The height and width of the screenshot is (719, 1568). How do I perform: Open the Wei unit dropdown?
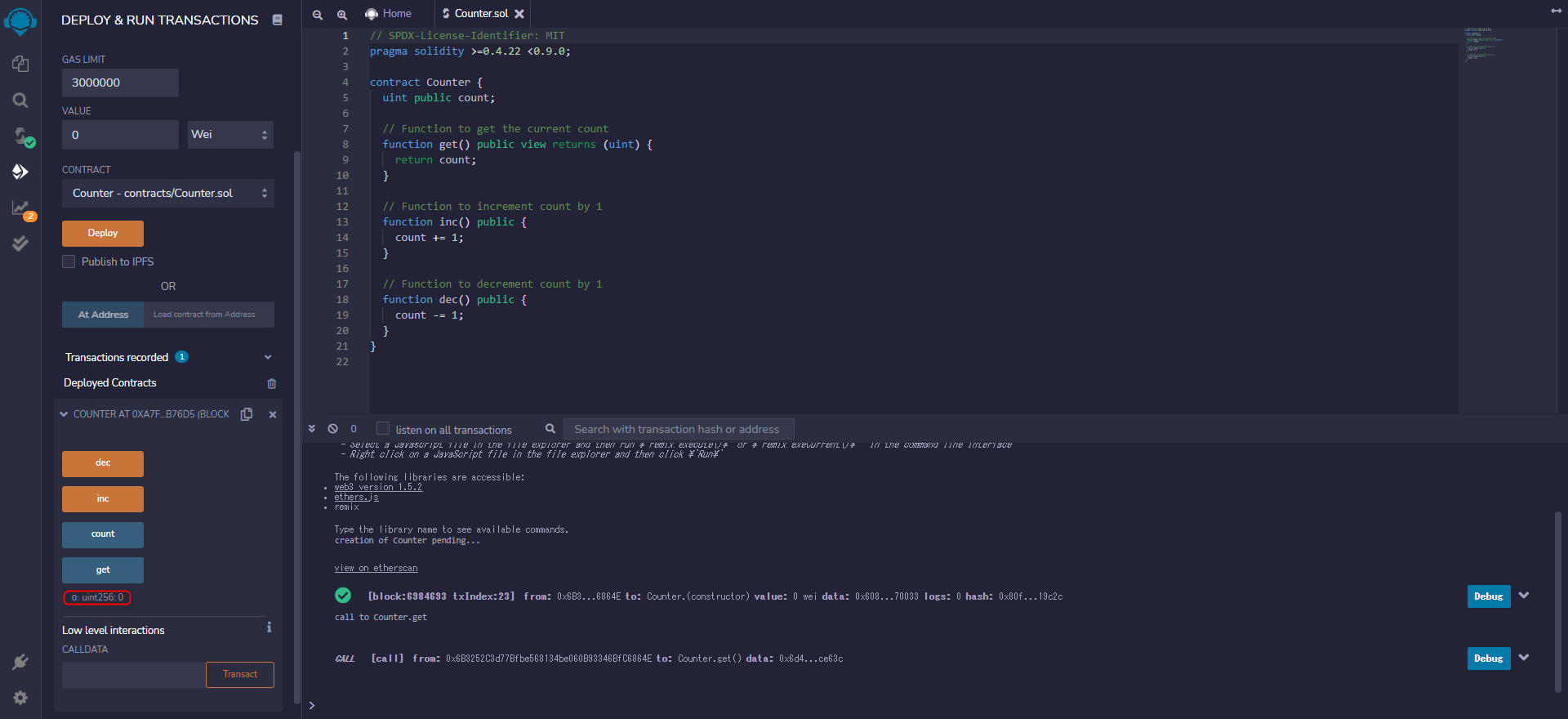(230, 135)
